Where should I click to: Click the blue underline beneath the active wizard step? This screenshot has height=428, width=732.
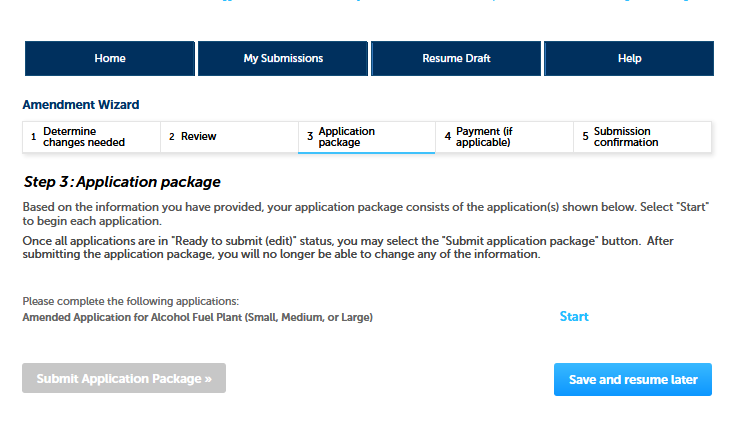tap(366, 153)
